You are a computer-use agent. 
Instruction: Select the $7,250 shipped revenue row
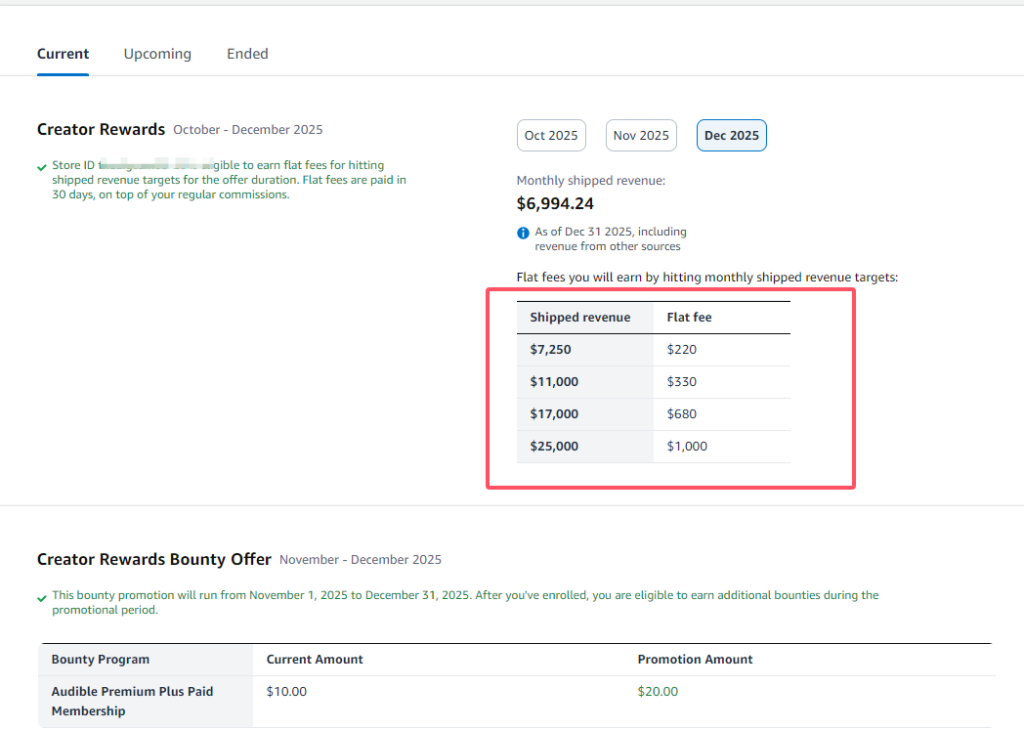551,350
